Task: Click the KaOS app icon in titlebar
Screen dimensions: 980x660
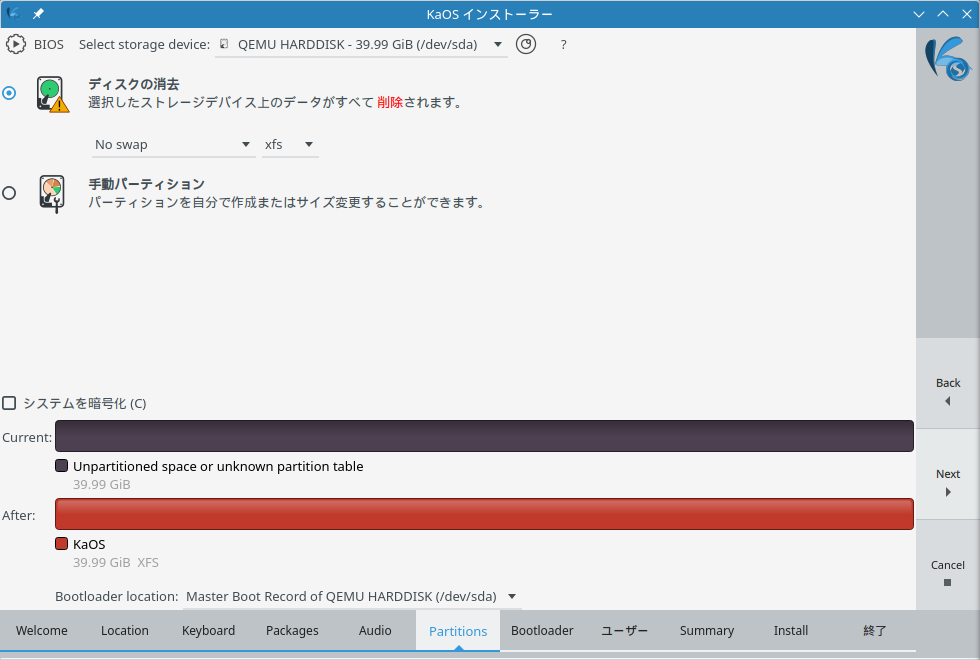Action: pyautogui.click(x=13, y=14)
